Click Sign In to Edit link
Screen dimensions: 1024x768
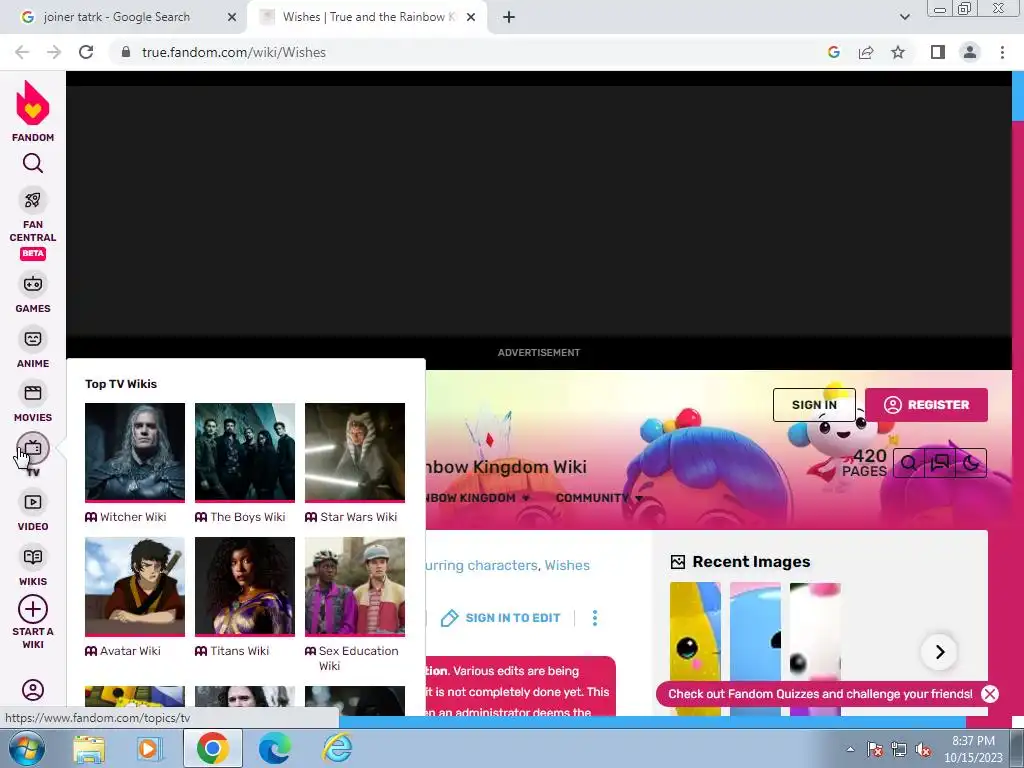click(x=500, y=618)
